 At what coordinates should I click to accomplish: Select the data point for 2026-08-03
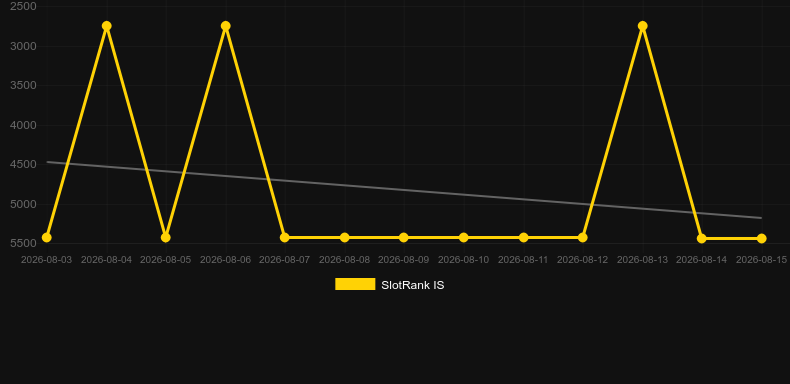46,237
